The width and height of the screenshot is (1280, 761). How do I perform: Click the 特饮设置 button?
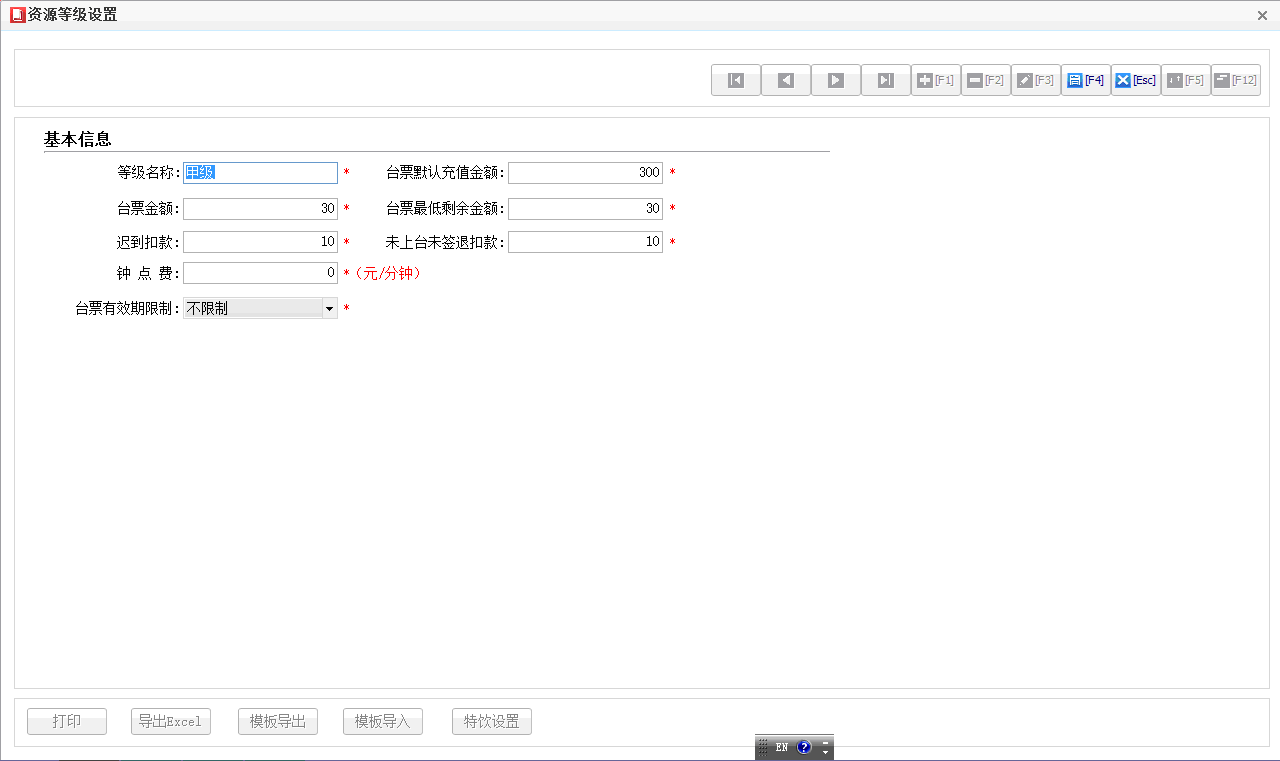click(492, 721)
